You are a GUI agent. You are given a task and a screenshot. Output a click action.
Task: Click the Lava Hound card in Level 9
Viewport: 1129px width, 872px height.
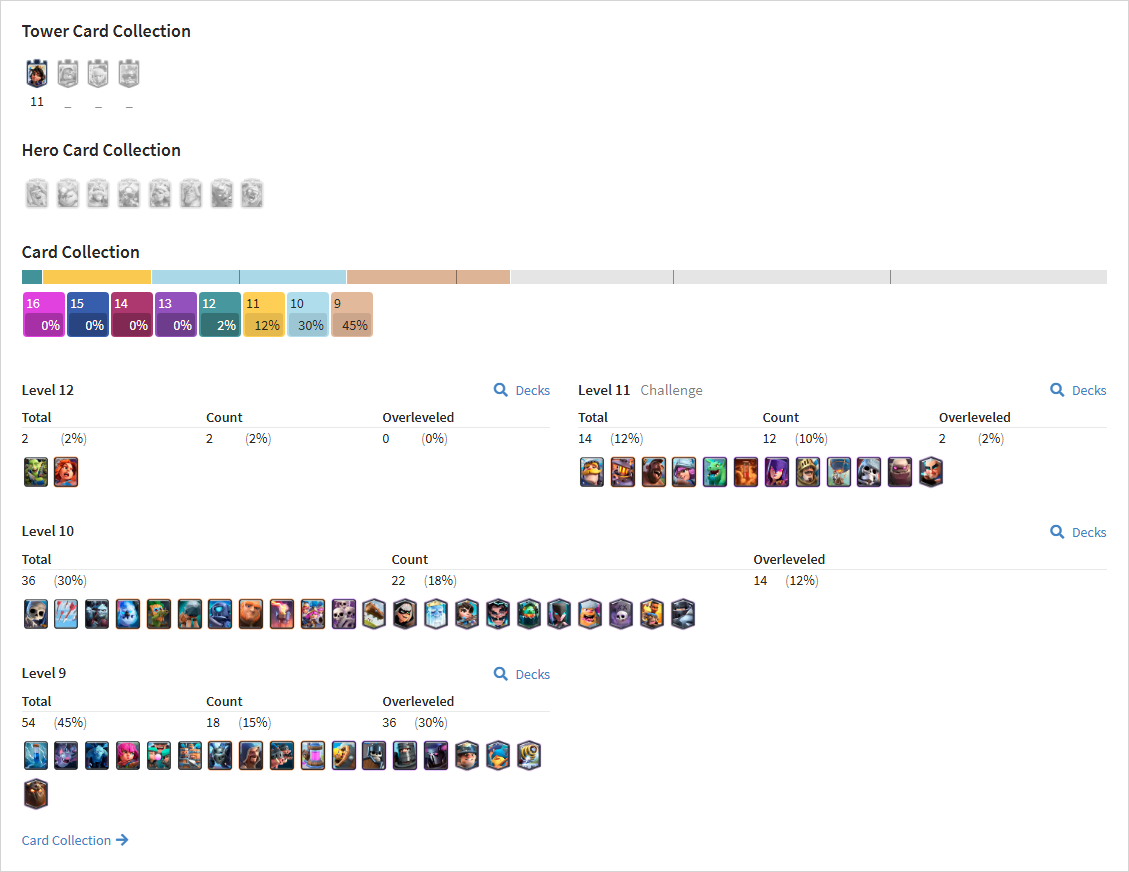coord(36,794)
